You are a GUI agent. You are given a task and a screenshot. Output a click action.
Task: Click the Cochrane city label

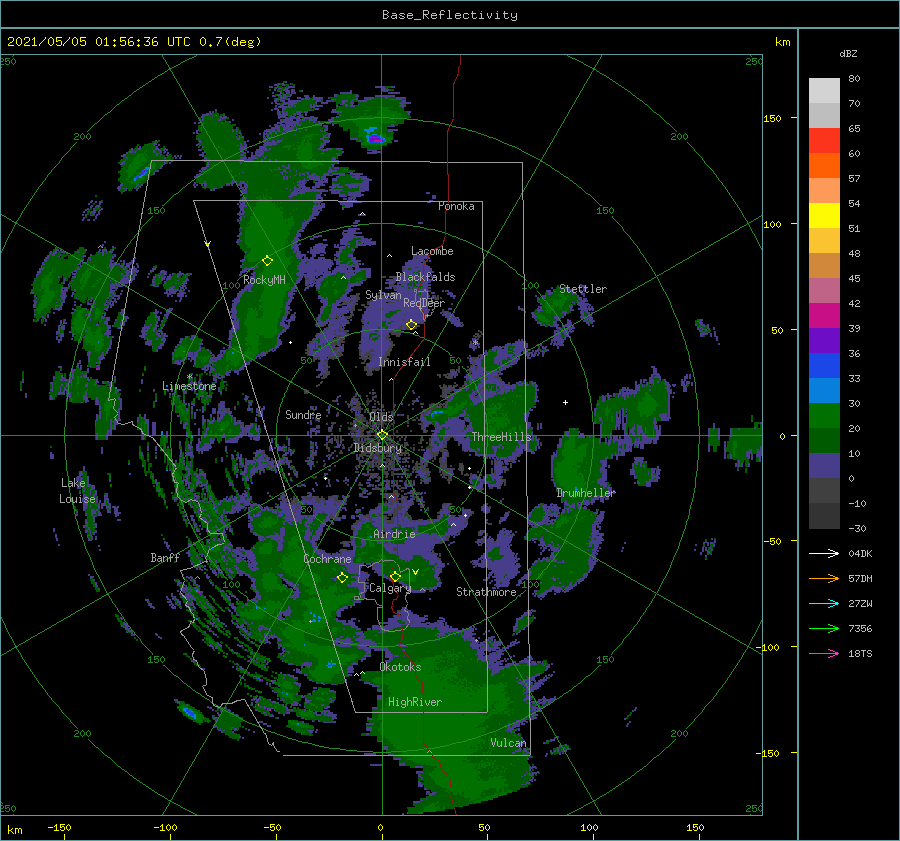point(327,559)
